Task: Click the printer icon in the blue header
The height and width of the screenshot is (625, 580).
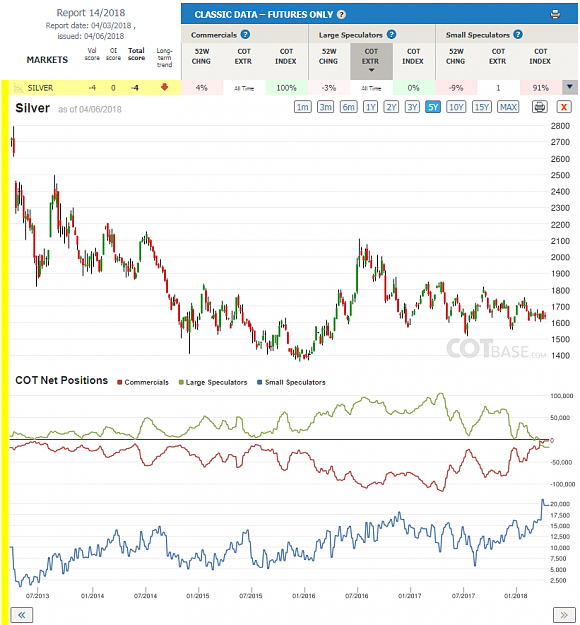Action: [x=555, y=14]
